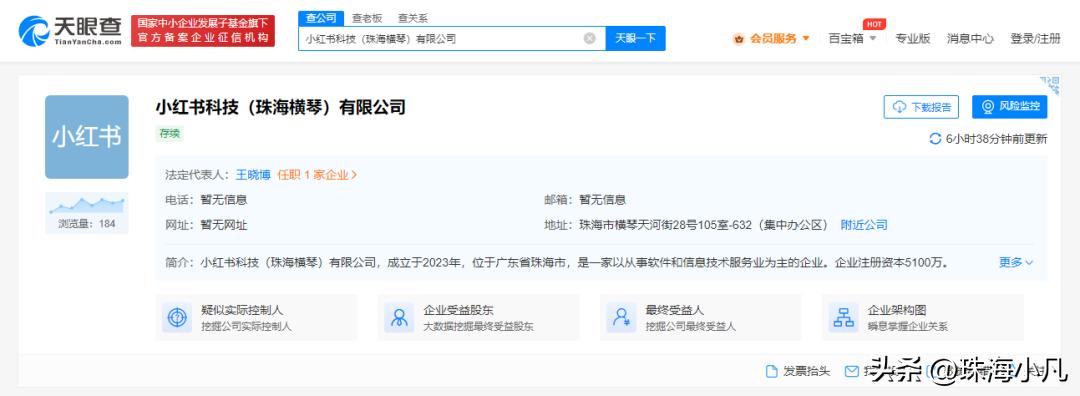Click the 天眼一下 search button
The height and width of the screenshot is (396, 1080).
635,39
